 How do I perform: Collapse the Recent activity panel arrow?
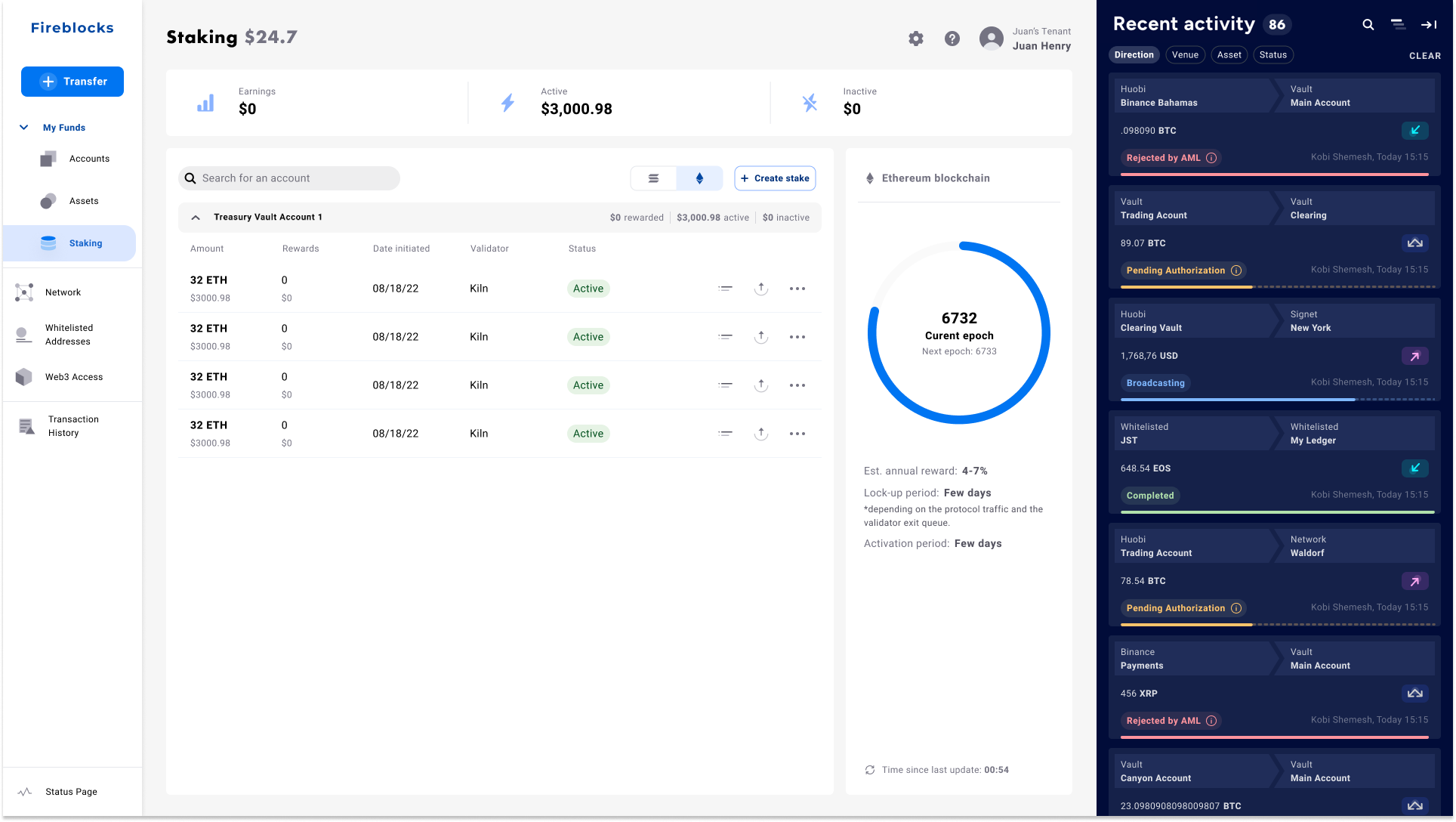tap(1429, 25)
